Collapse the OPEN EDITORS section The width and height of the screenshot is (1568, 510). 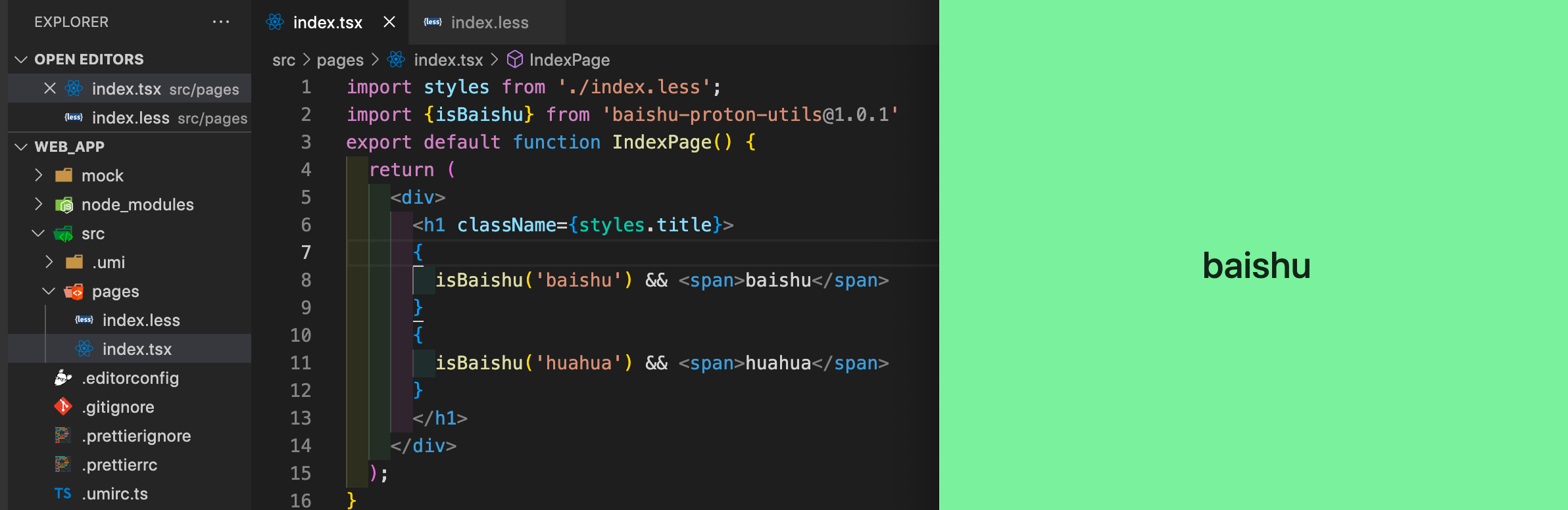point(21,59)
